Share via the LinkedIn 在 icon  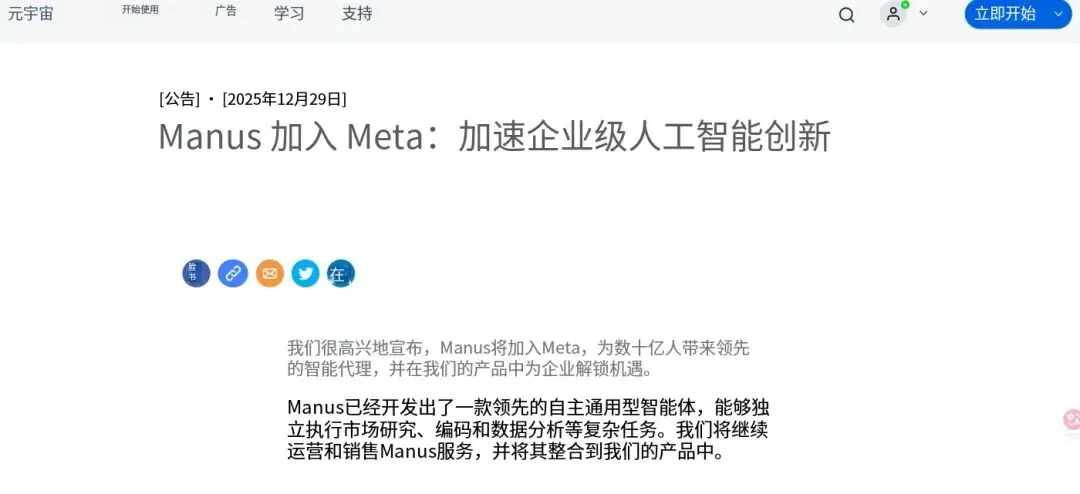341,274
